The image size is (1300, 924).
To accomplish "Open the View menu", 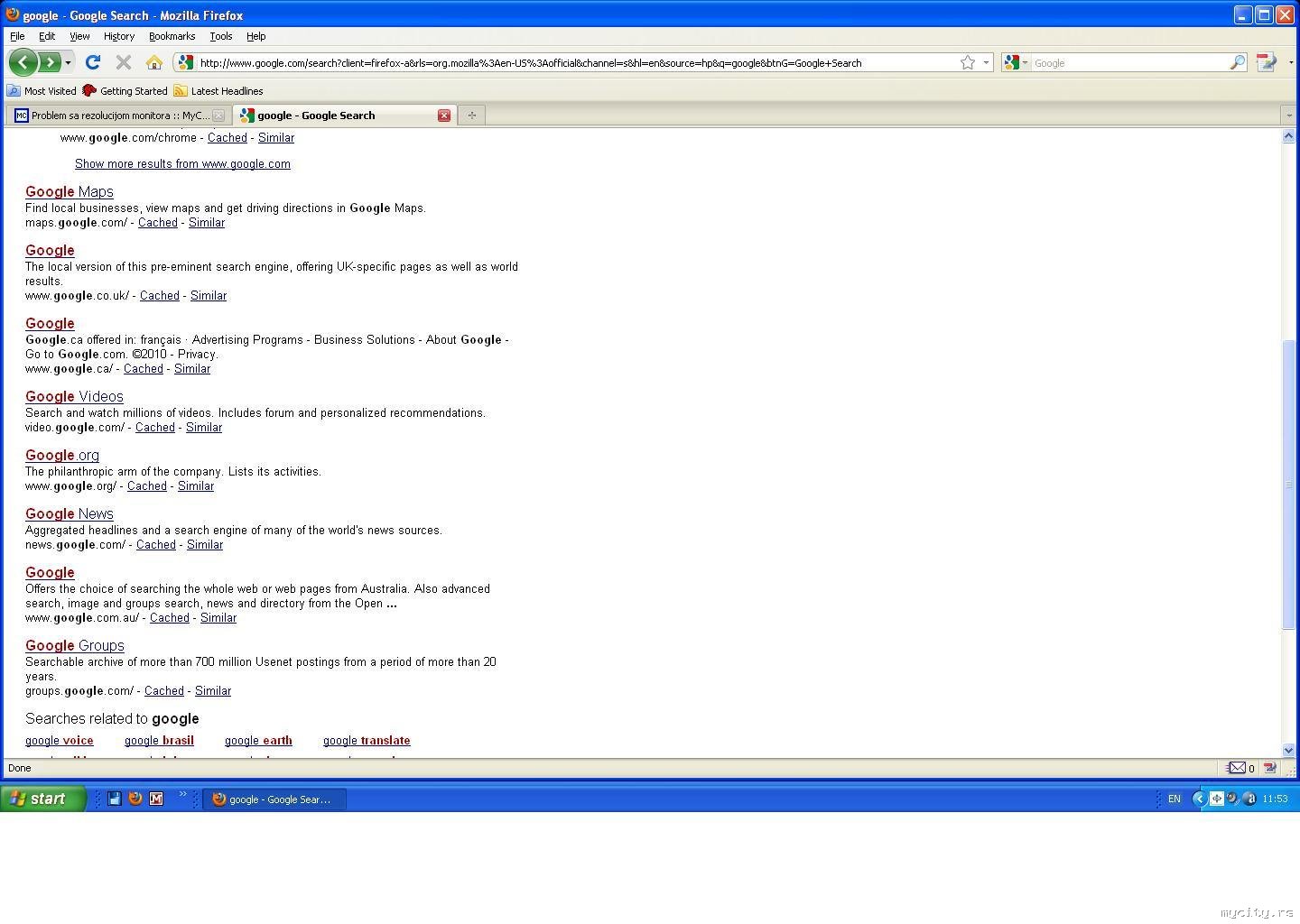I will coord(79,36).
